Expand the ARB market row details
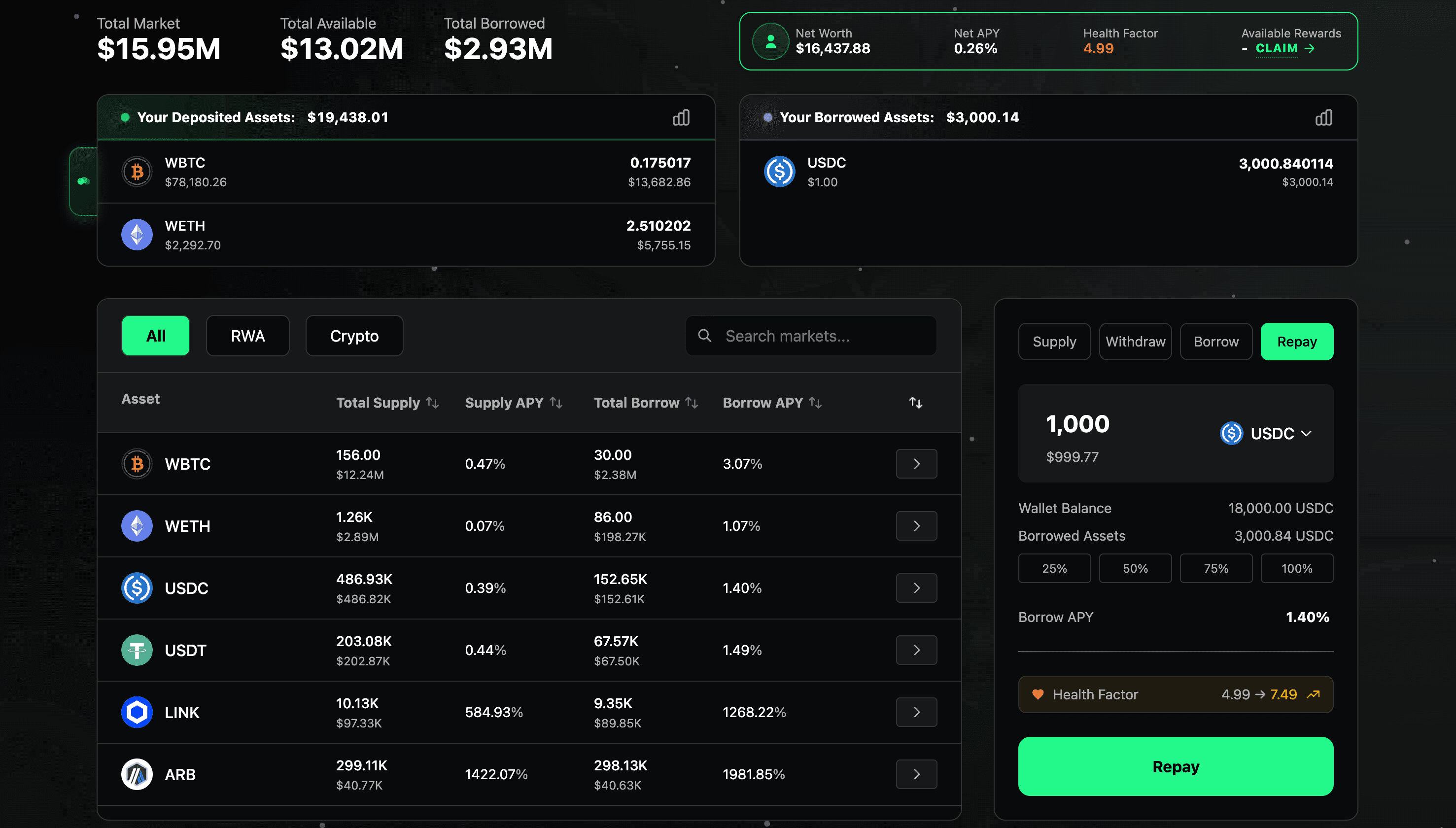 point(916,774)
